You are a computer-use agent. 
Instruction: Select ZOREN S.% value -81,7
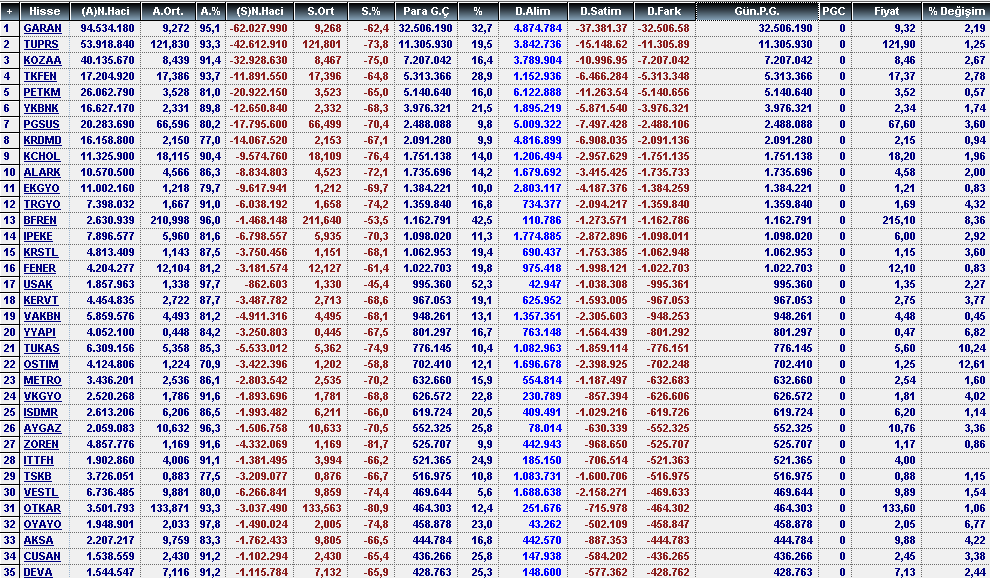tap(375, 444)
